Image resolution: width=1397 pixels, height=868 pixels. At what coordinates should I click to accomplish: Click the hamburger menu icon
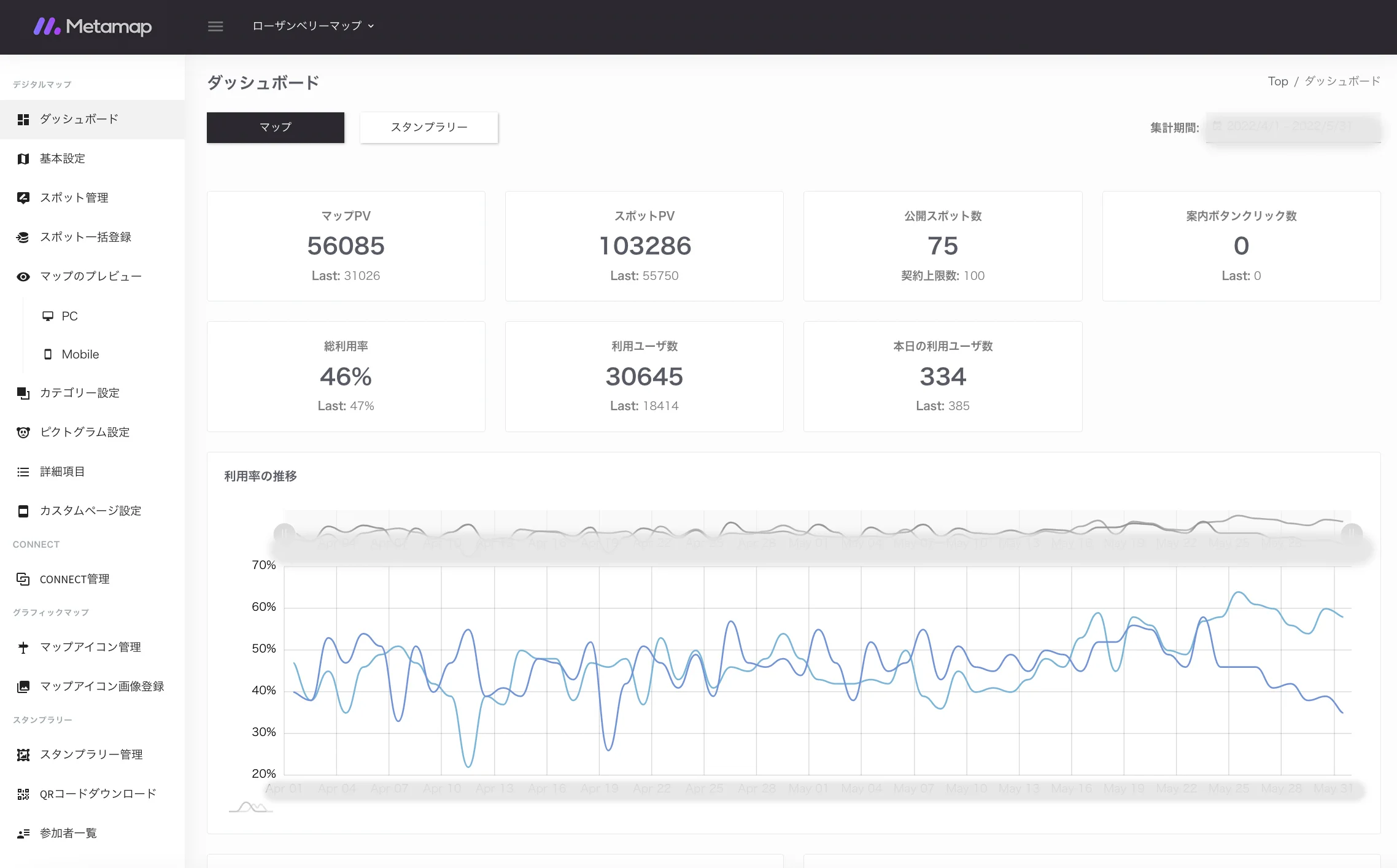pos(215,26)
